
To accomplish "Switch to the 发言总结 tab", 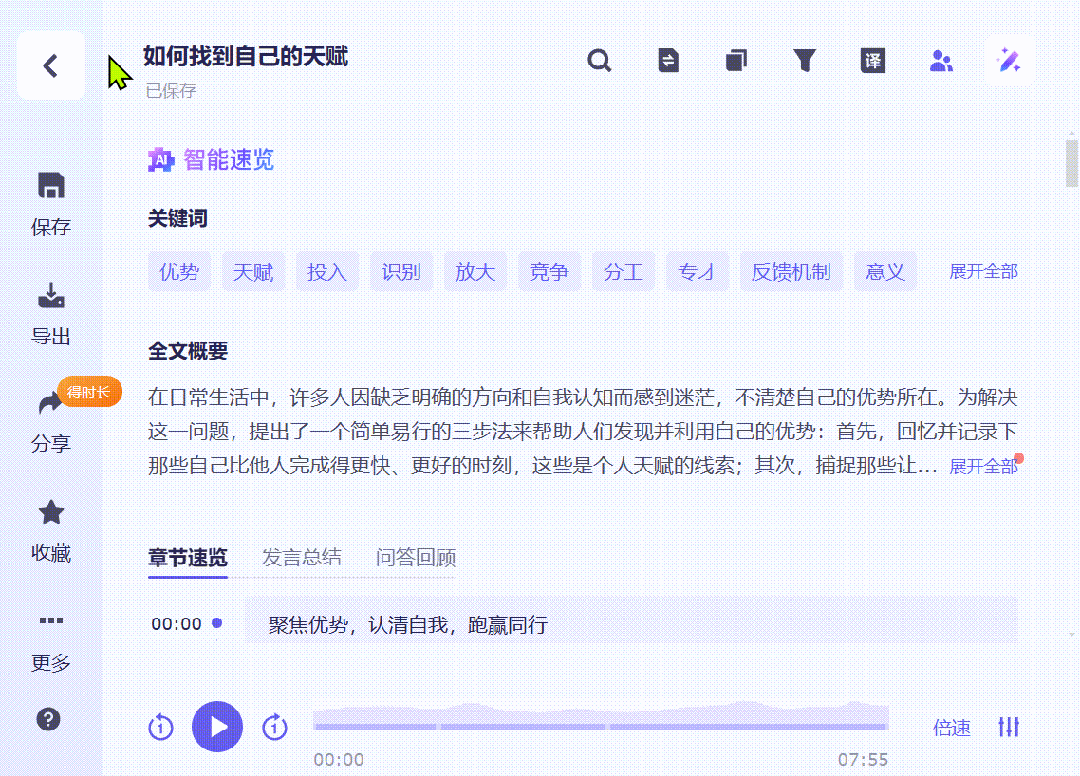I will tap(301, 558).
